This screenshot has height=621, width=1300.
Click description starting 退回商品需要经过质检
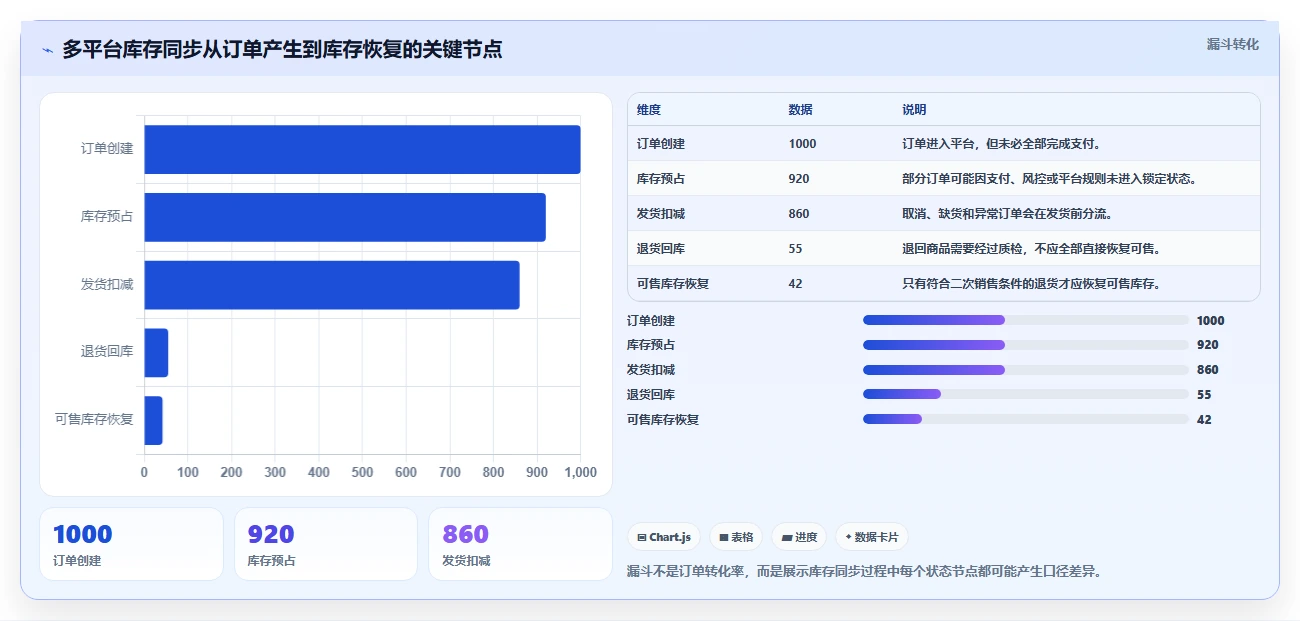pos(1032,249)
